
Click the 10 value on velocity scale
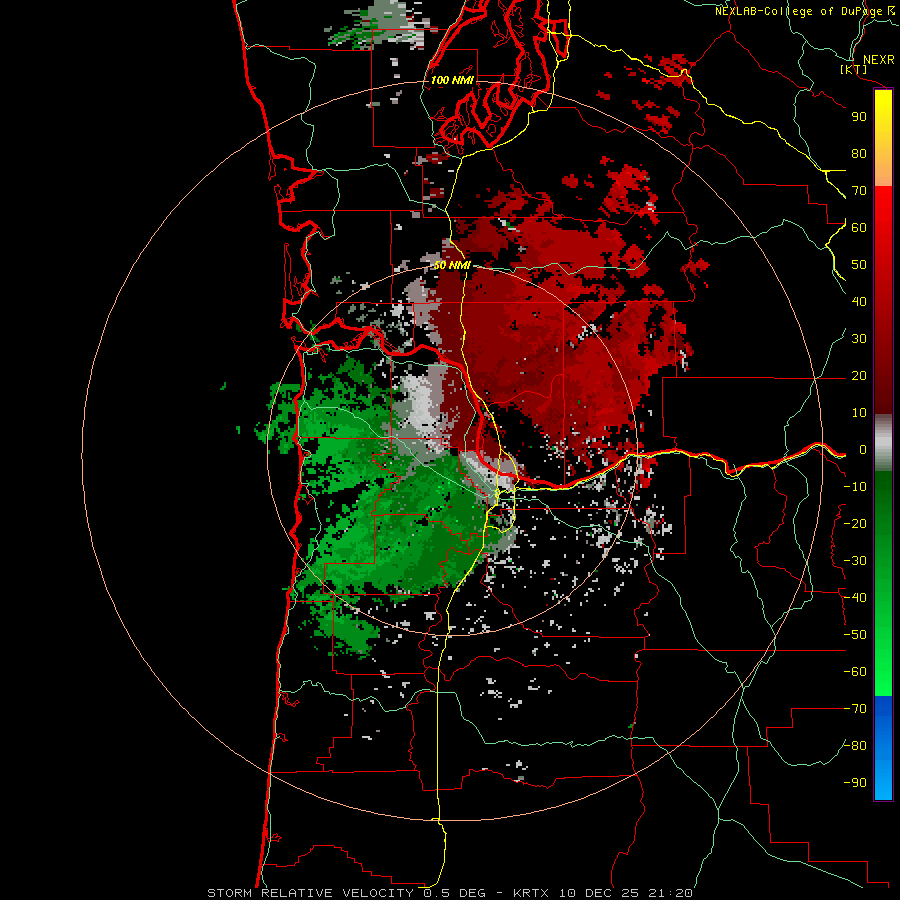[x=859, y=413]
